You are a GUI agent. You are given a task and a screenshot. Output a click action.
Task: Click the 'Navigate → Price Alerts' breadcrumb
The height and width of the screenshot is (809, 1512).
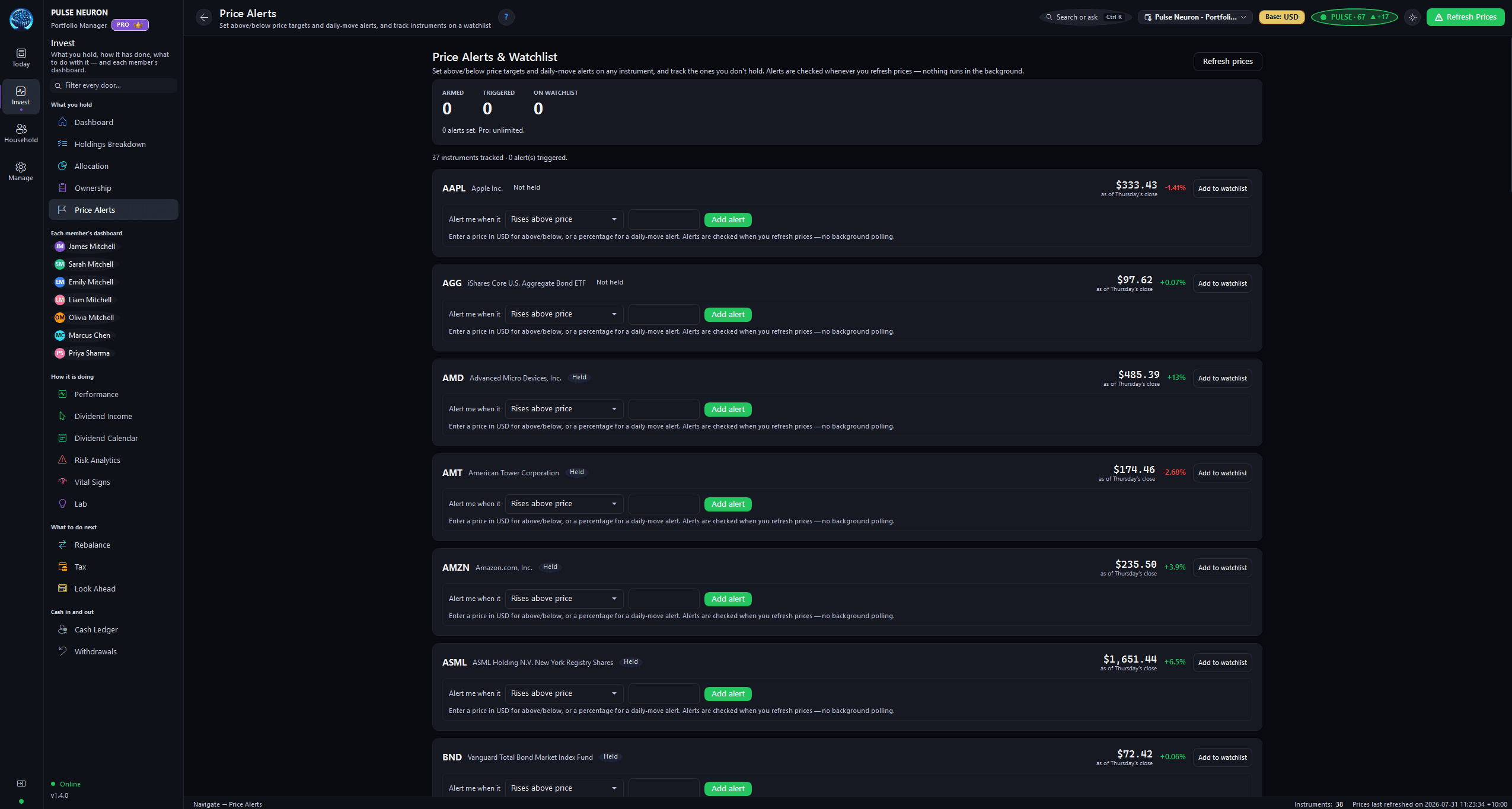tap(228, 804)
